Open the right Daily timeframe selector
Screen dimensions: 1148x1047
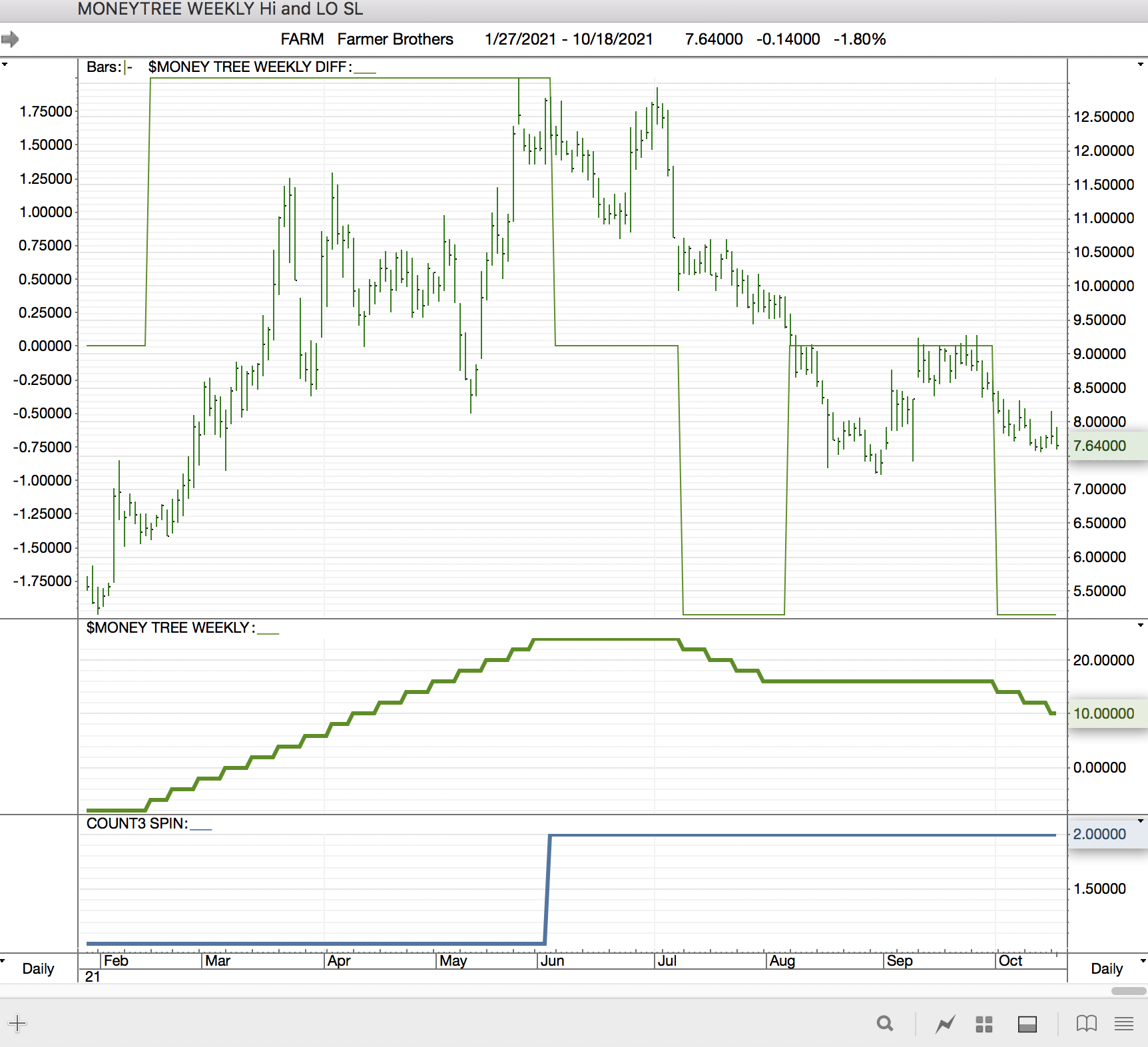click(1107, 968)
